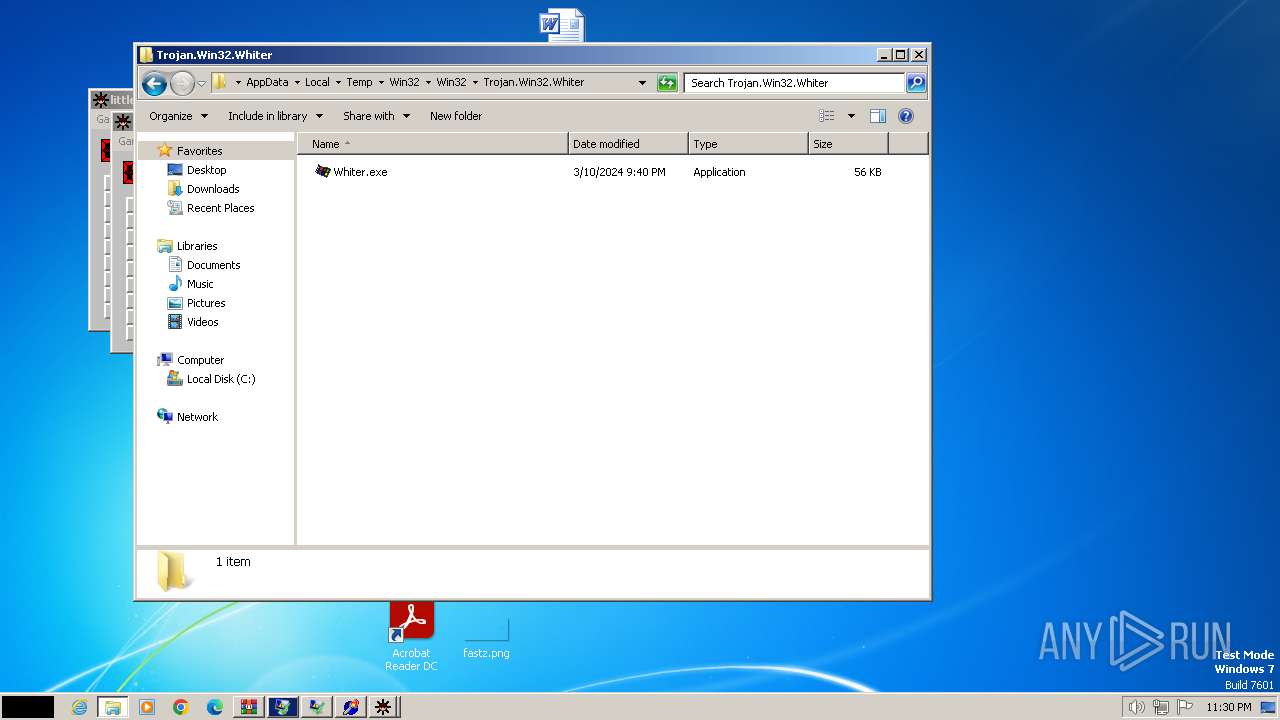This screenshot has height=720, width=1280.
Task: Bring the little background window to front
Action: [110, 100]
